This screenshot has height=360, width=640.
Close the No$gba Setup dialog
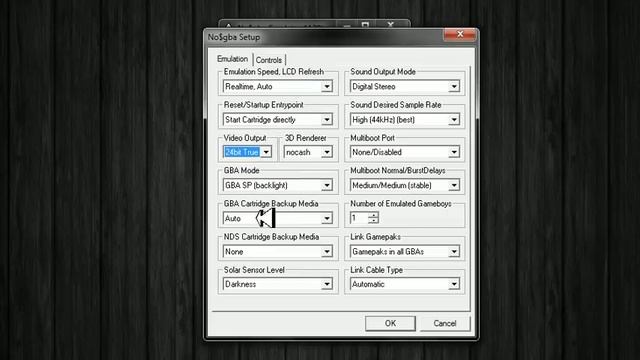460,34
